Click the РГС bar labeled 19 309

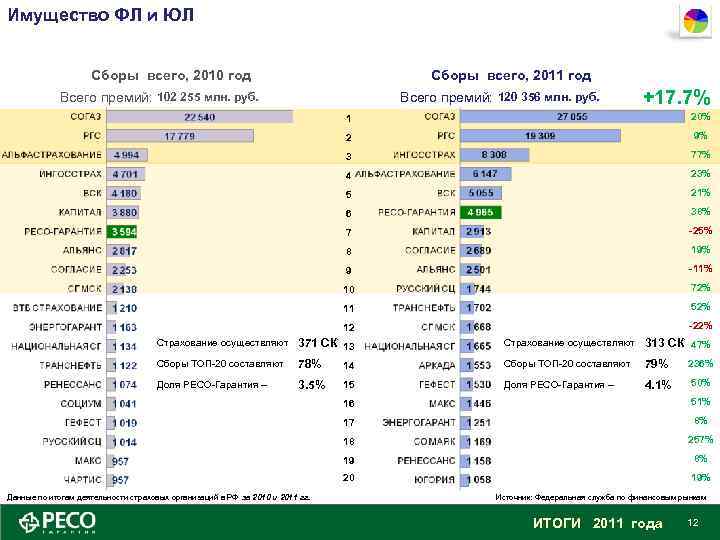pos(540,136)
